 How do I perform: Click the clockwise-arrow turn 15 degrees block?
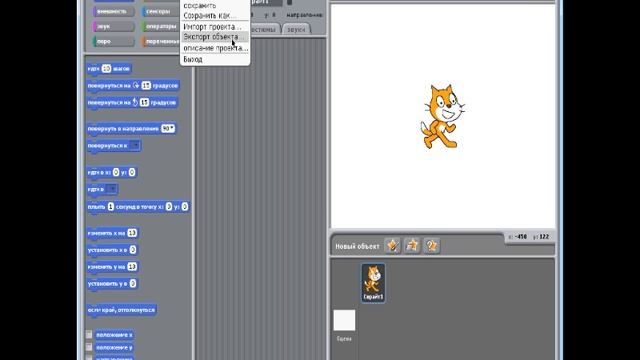point(133,86)
